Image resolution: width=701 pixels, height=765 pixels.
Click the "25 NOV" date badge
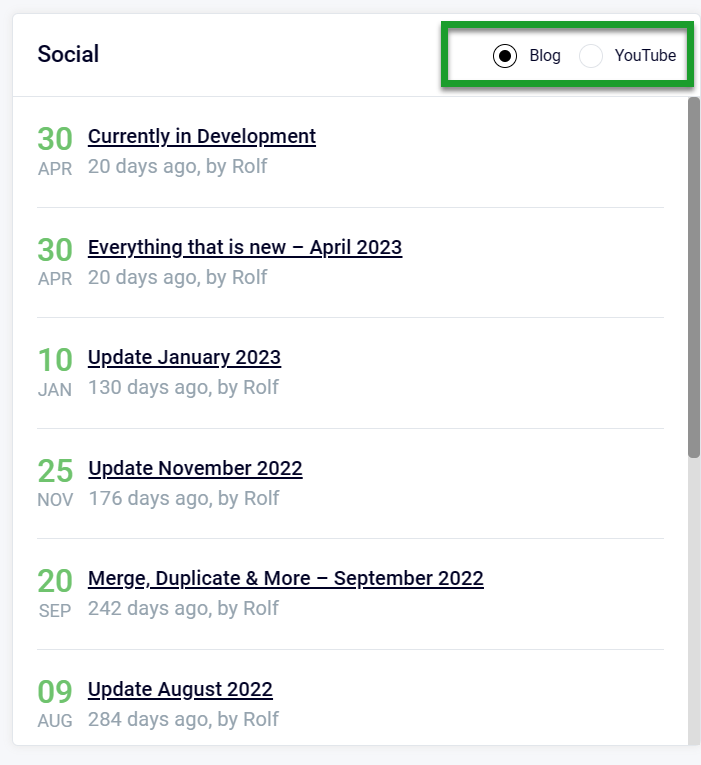pyautogui.click(x=55, y=483)
